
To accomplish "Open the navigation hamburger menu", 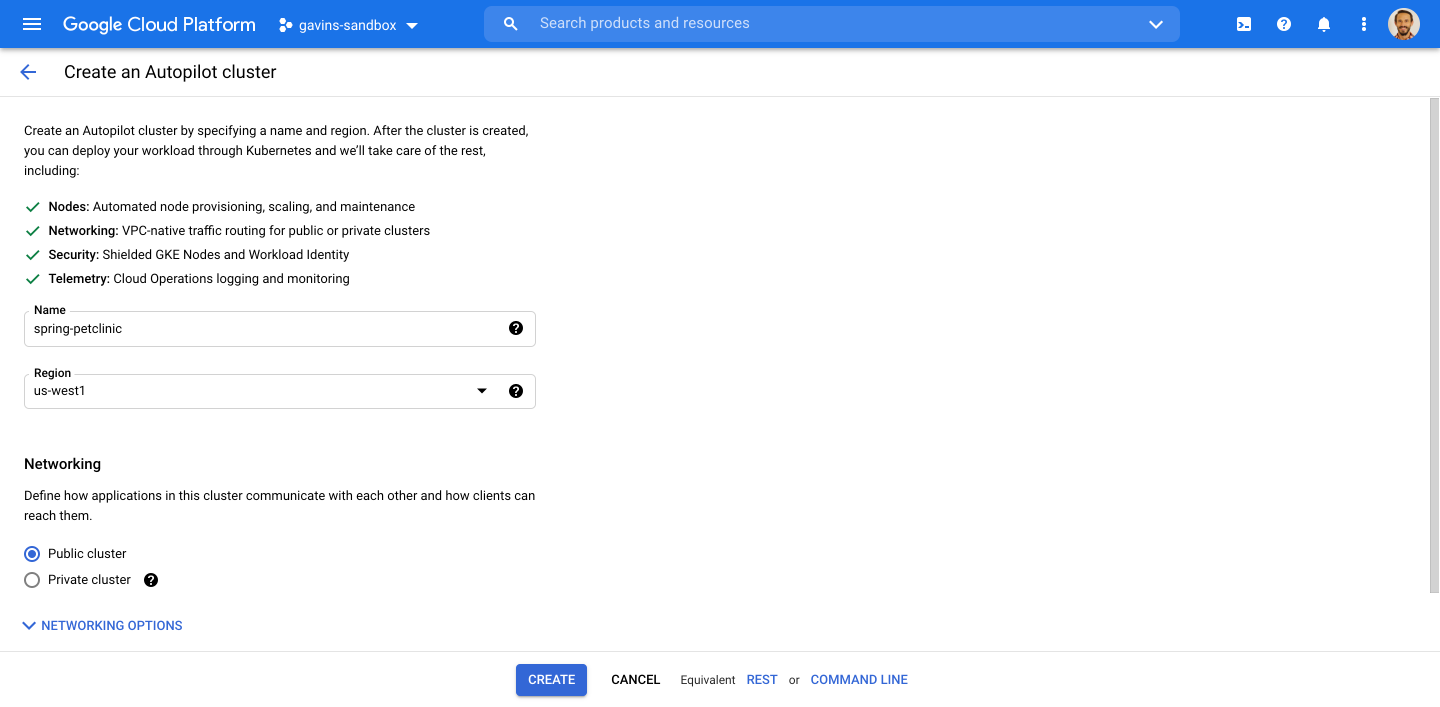I will [x=31, y=23].
